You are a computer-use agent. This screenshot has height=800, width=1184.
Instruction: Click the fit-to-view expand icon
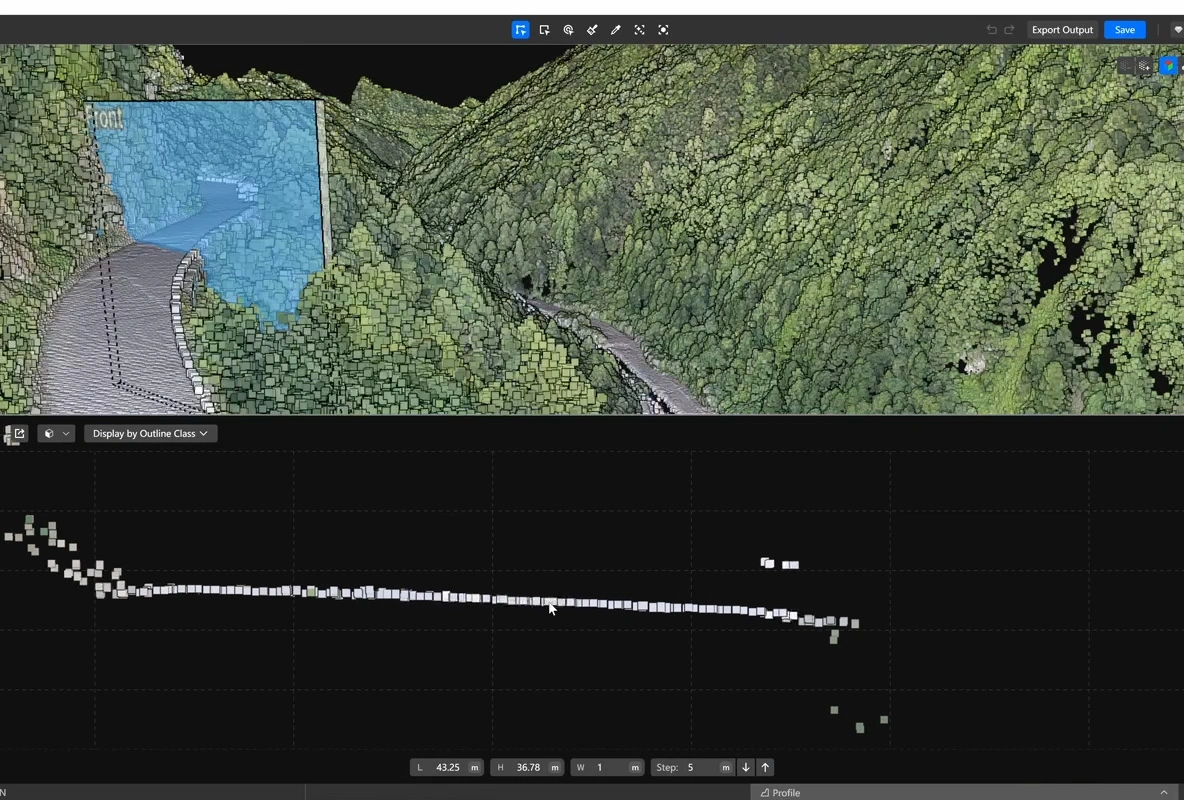(x=639, y=29)
